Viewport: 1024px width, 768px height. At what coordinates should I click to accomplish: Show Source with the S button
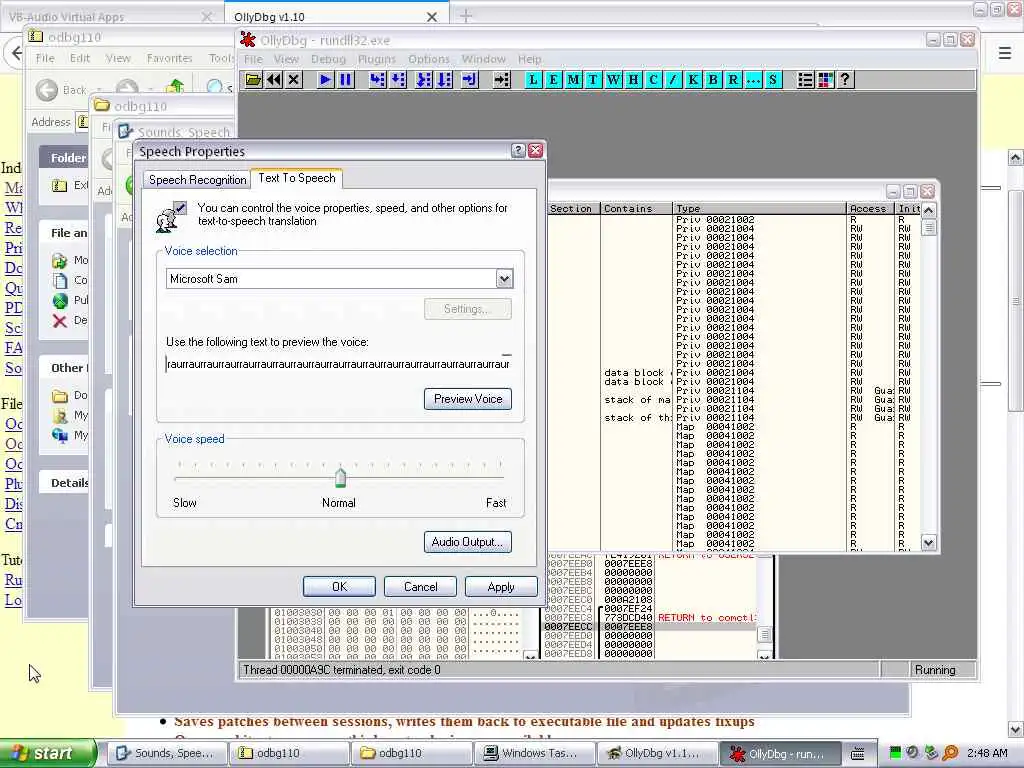coord(773,80)
